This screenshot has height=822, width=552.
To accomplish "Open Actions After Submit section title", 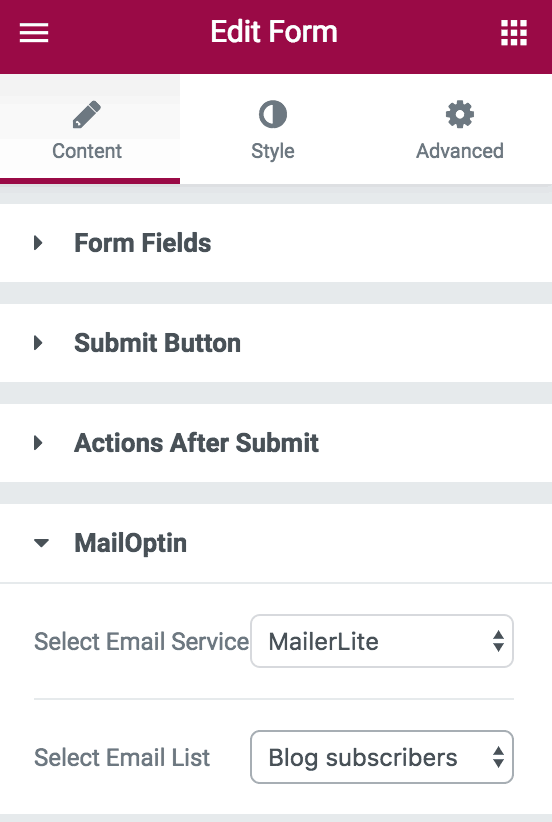I will pyautogui.click(x=196, y=443).
